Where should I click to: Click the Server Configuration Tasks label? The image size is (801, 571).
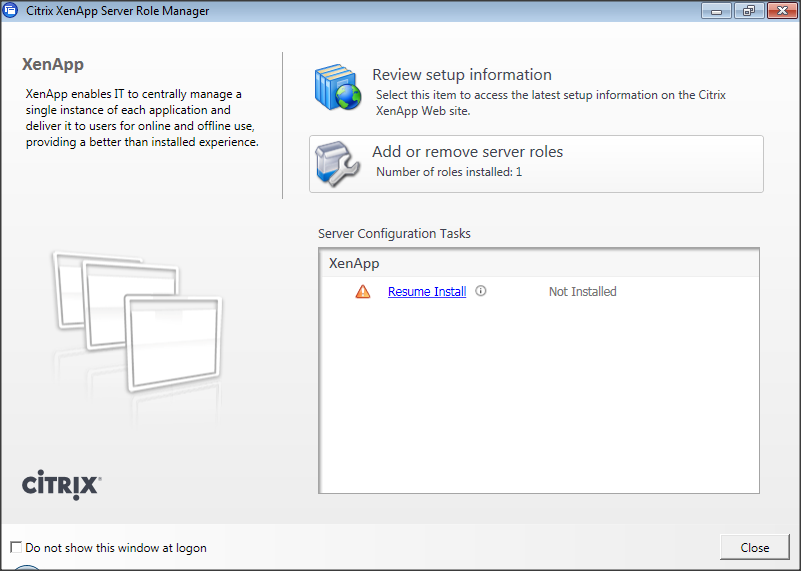click(x=394, y=234)
